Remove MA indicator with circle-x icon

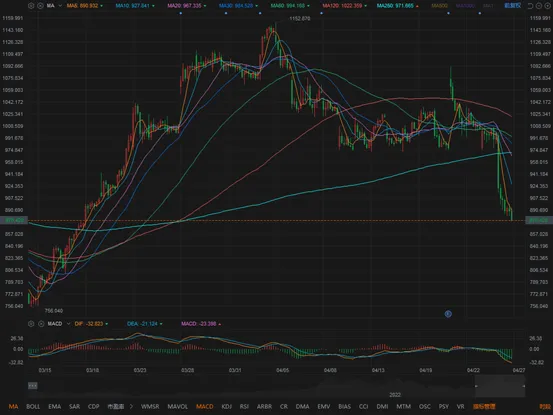(x=40, y=6)
